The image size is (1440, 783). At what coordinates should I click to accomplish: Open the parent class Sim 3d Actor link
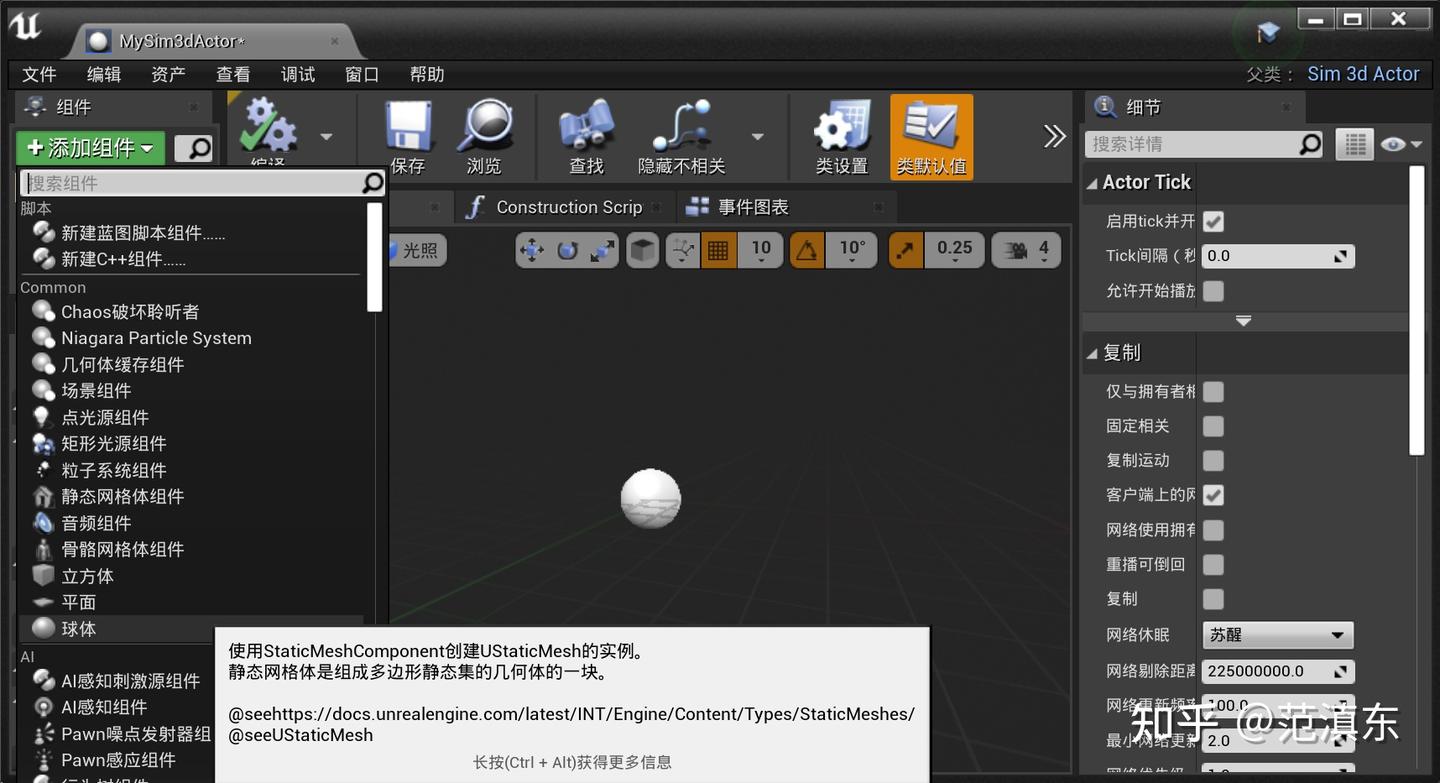(x=1363, y=73)
